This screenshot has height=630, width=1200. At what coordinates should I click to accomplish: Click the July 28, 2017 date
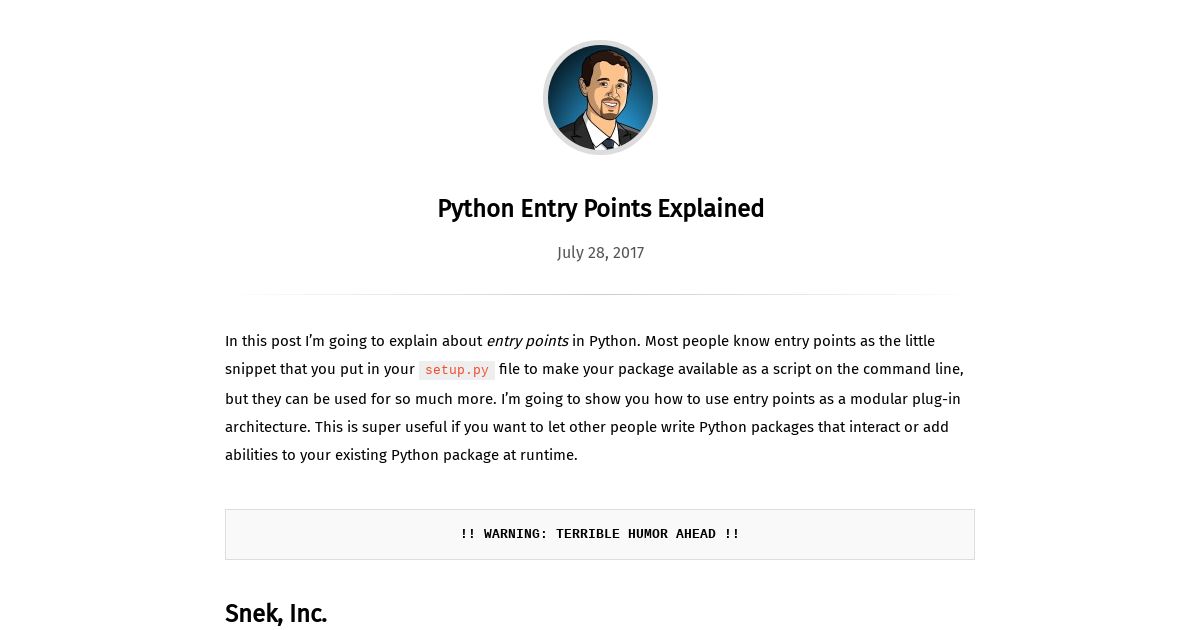pos(600,253)
